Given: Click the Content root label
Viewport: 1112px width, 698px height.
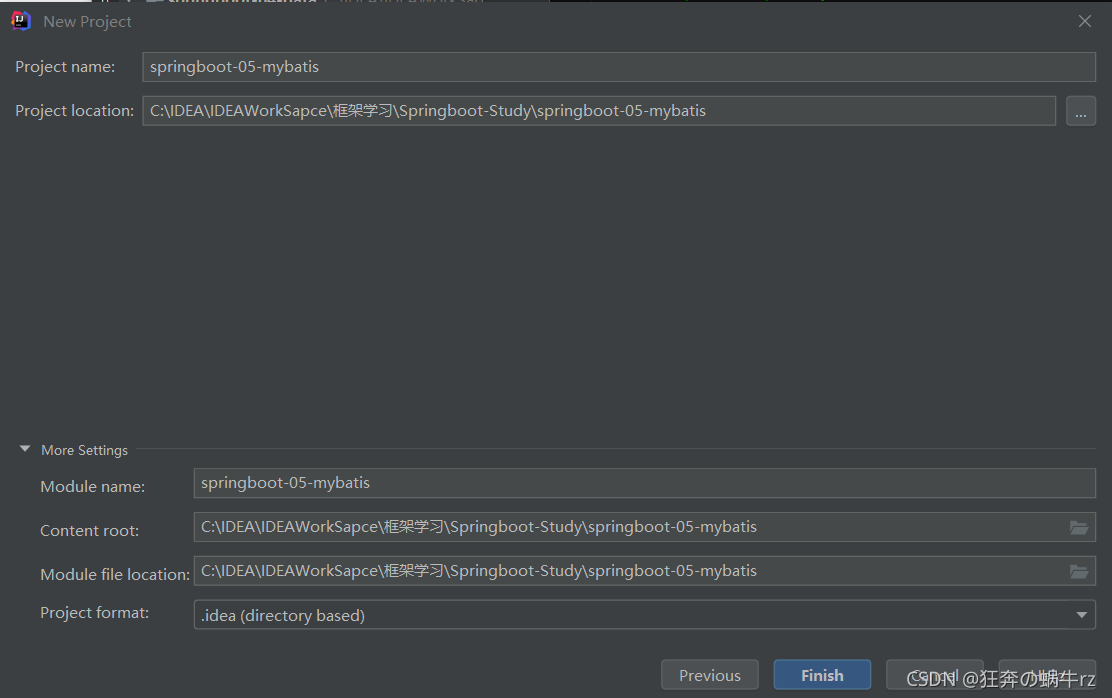Looking at the screenshot, I should (89, 531).
